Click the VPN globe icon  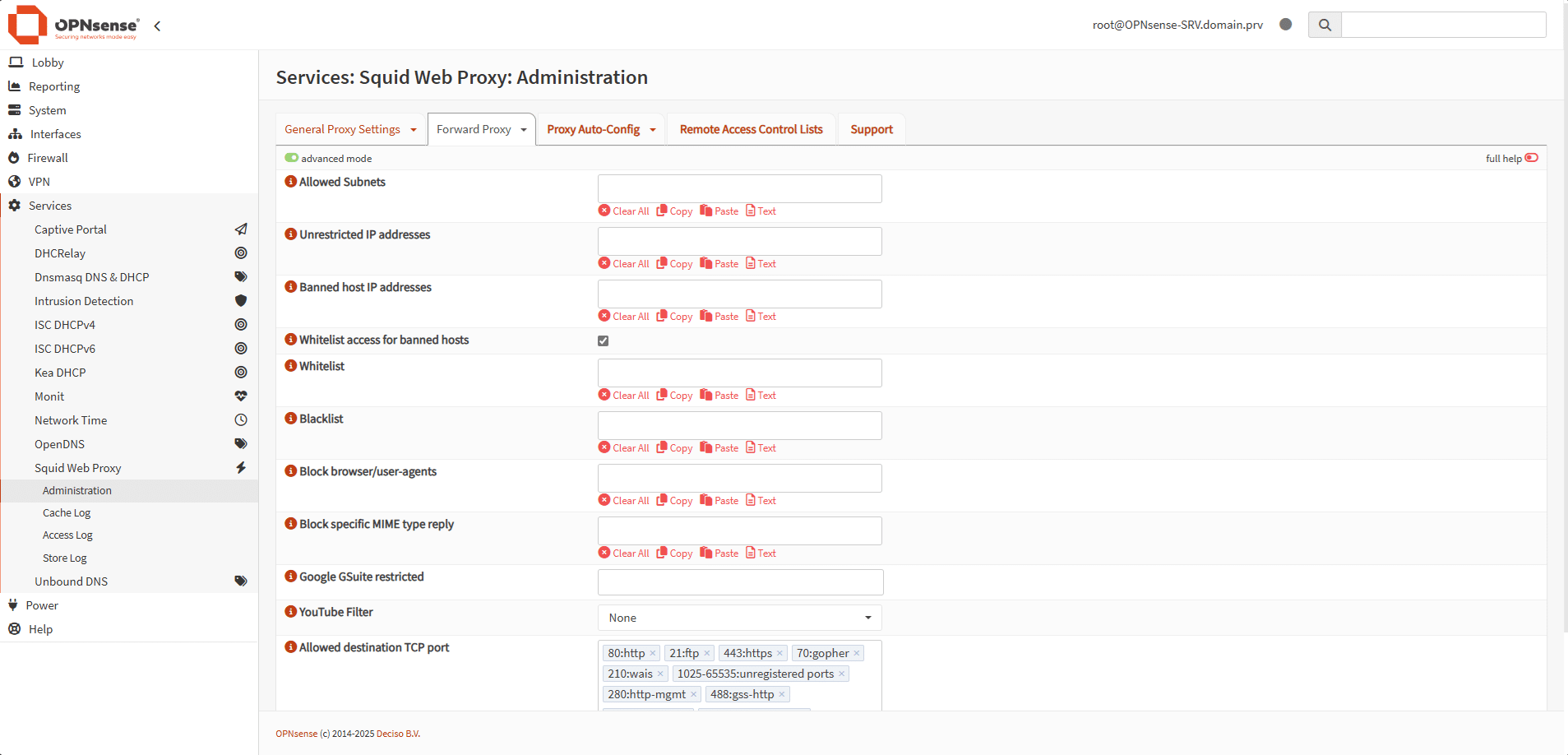[x=14, y=182]
